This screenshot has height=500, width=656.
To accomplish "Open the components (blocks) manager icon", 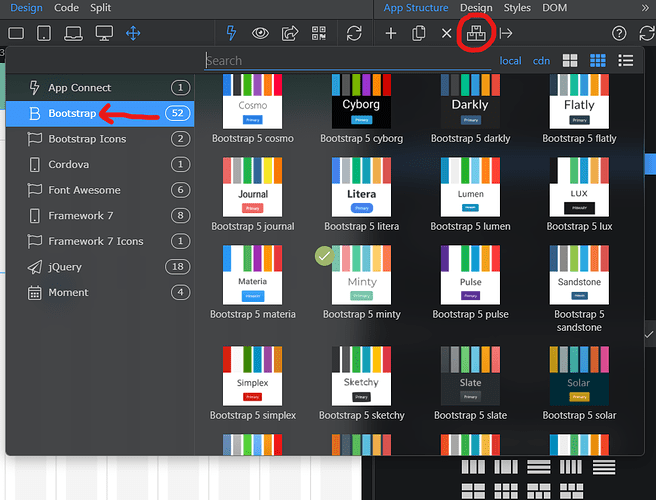I will pyautogui.click(x=476, y=33).
